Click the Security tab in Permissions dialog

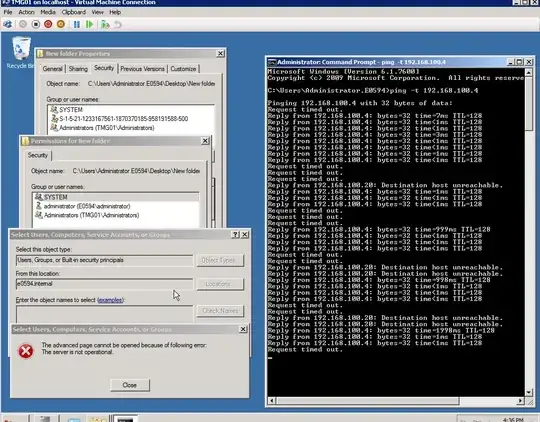click(x=38, y=155)
